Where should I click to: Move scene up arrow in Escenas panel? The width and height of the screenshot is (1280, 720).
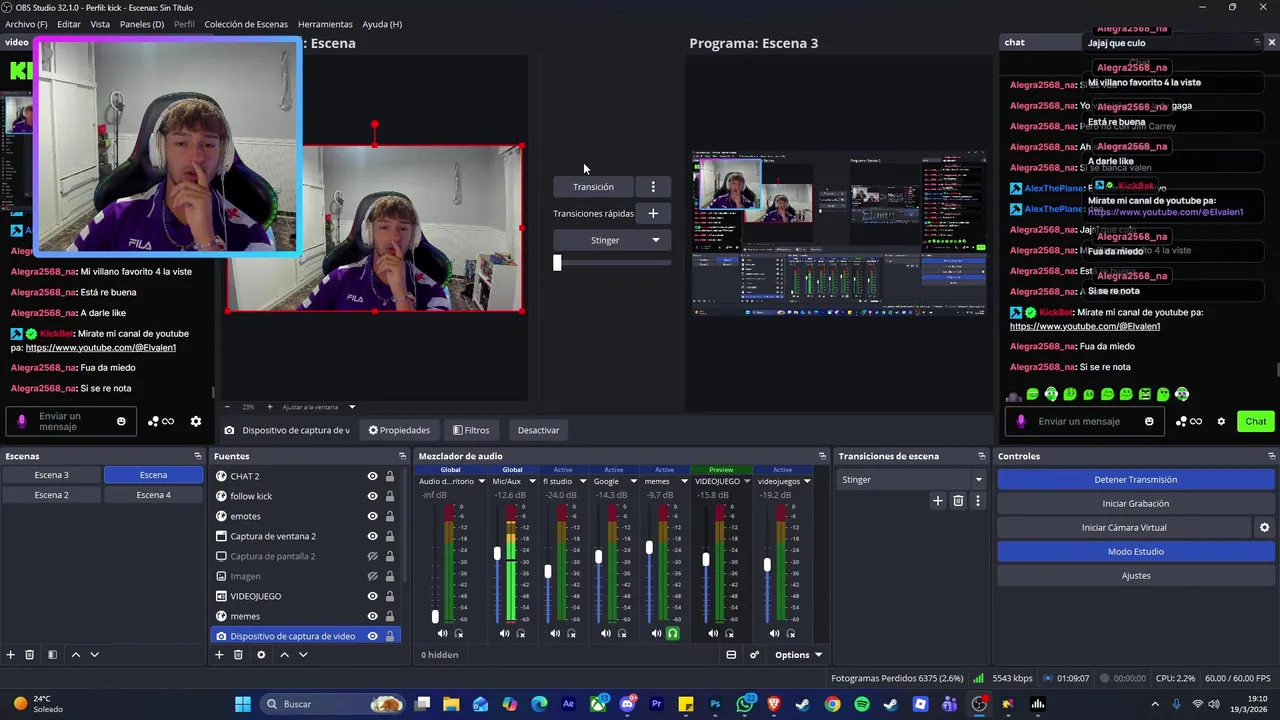pos(75,655)
